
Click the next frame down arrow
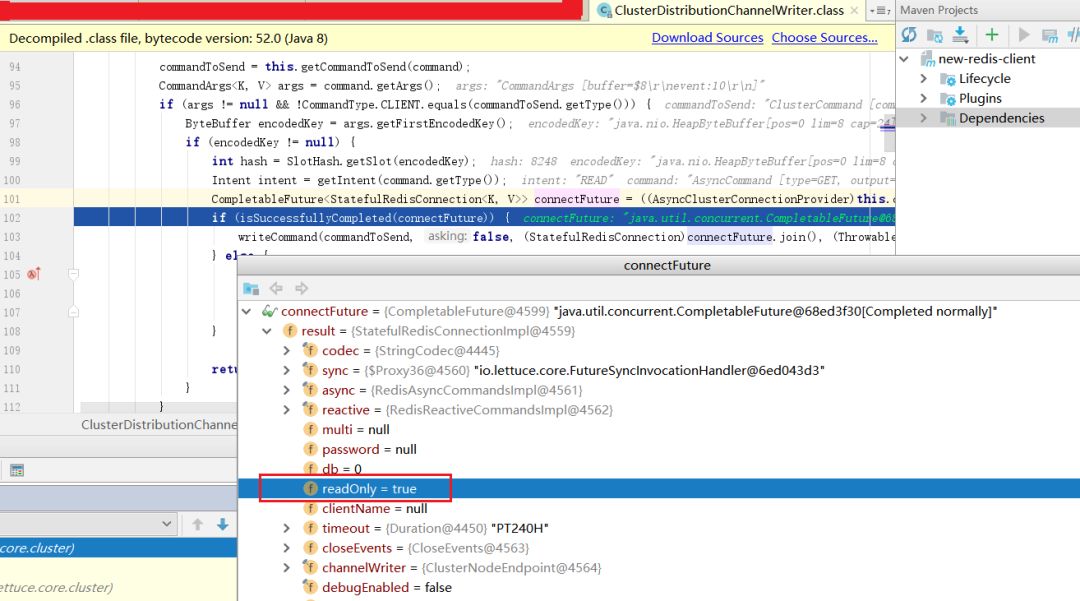[x=222, y=525]
